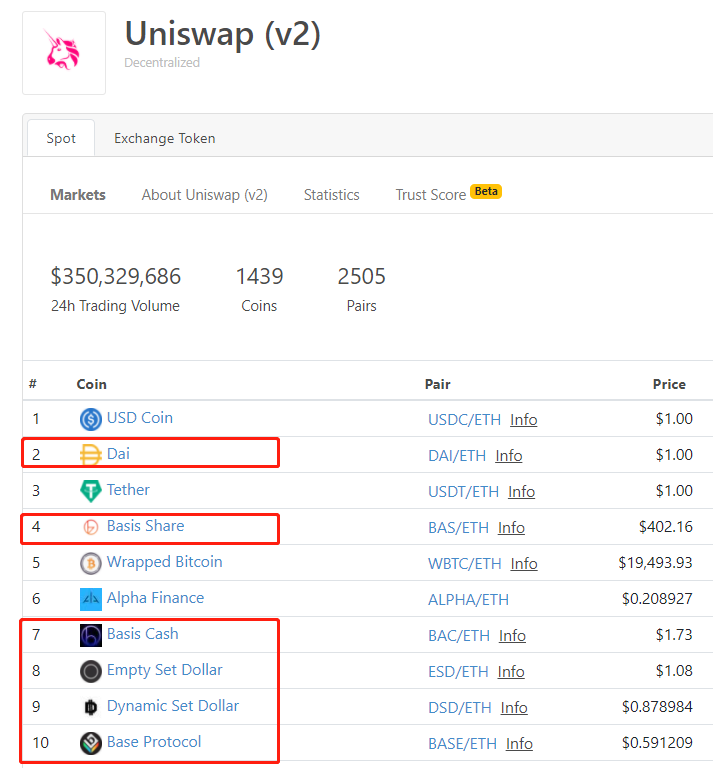Screen dimensions: 713x768
Task: Click the $19,493.93 Wrapped Bitcoin price
Action: click(655, 562)
